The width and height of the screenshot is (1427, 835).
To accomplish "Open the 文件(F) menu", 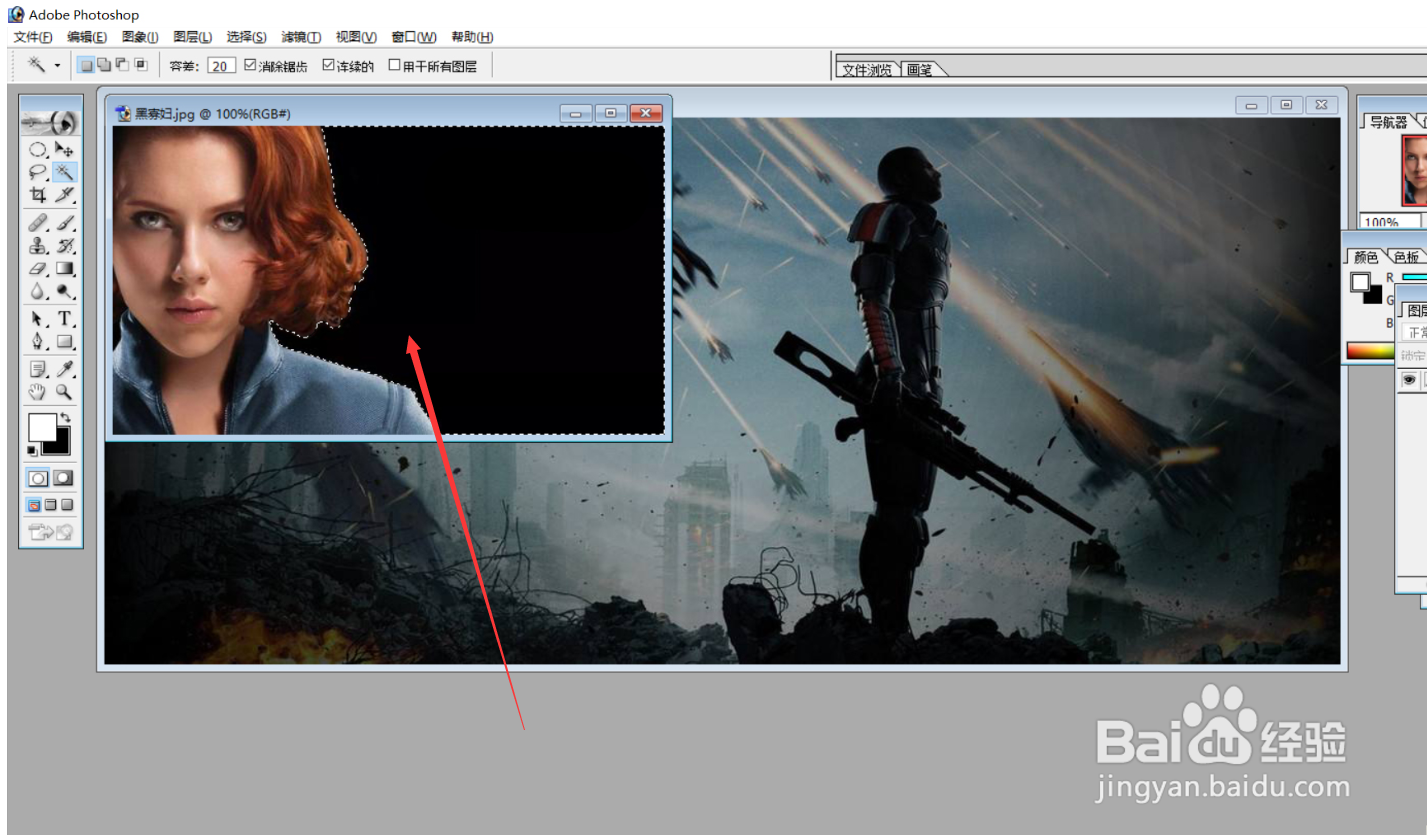I will 33,37.
